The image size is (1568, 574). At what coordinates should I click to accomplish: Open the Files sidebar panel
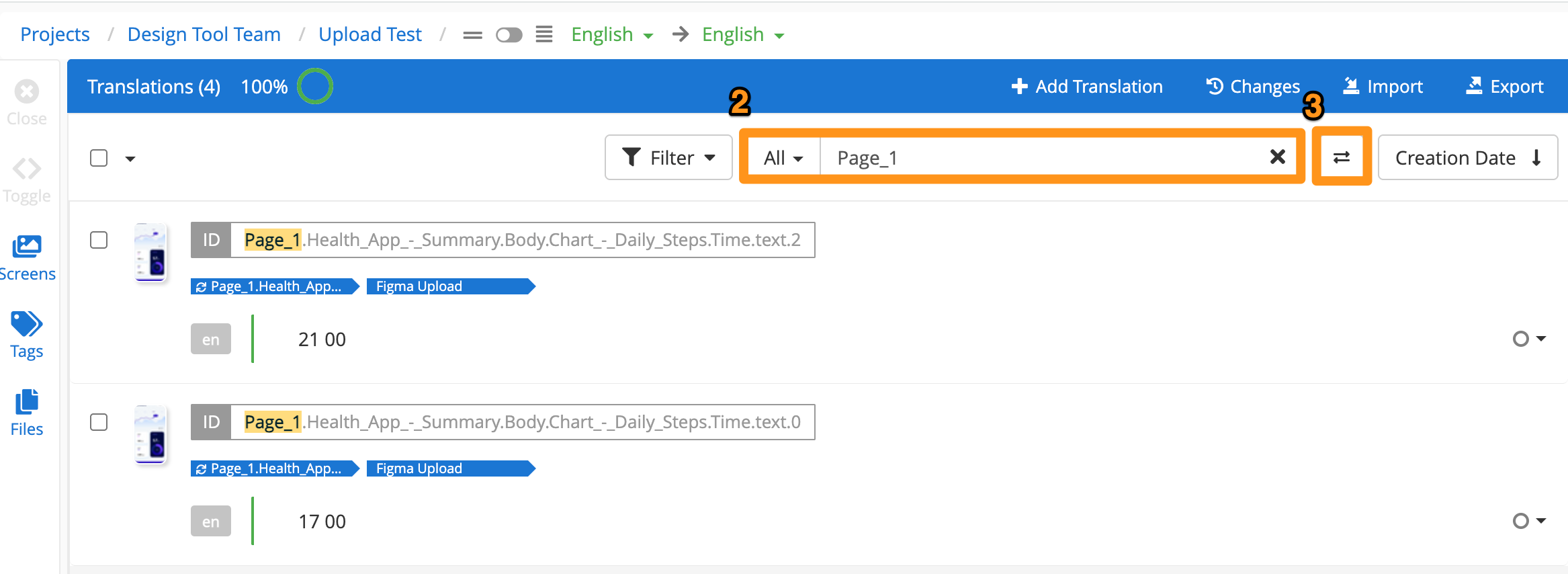tap(27, 413)
